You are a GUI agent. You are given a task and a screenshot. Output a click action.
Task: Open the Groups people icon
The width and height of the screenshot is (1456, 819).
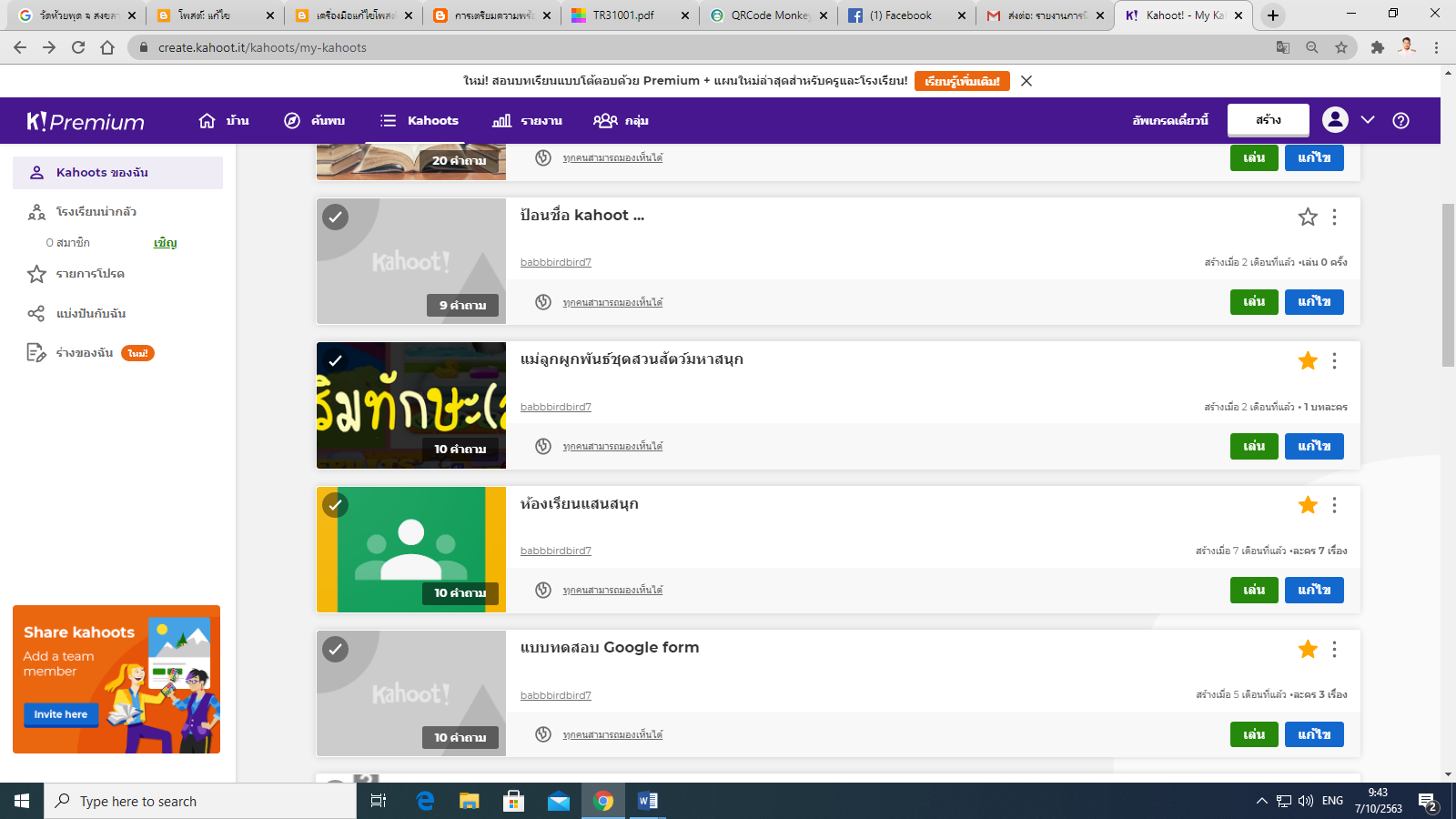[x=605, y=120]
